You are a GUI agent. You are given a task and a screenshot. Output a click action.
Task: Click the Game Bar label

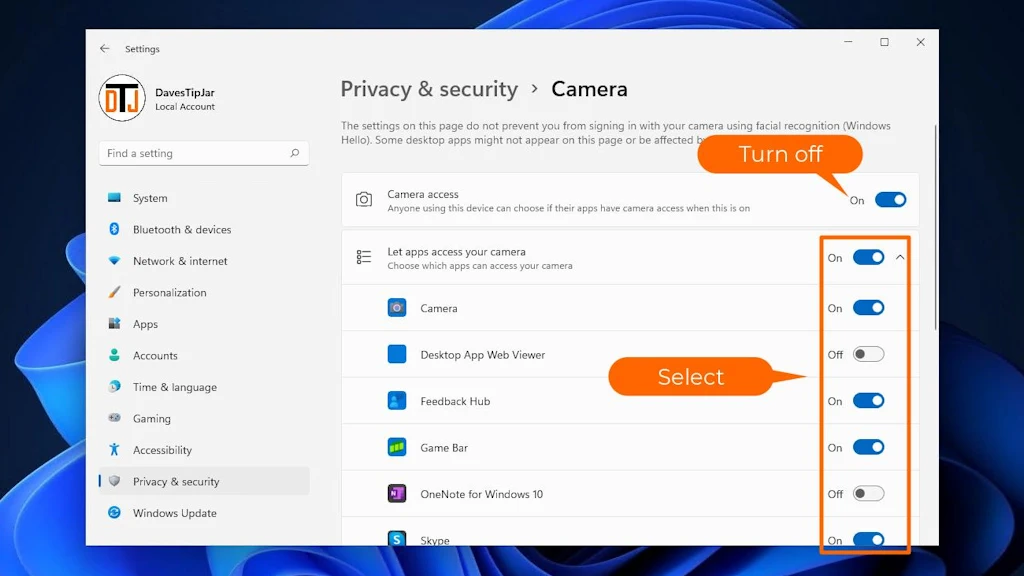pyautogui.click(x=444, y=447)
